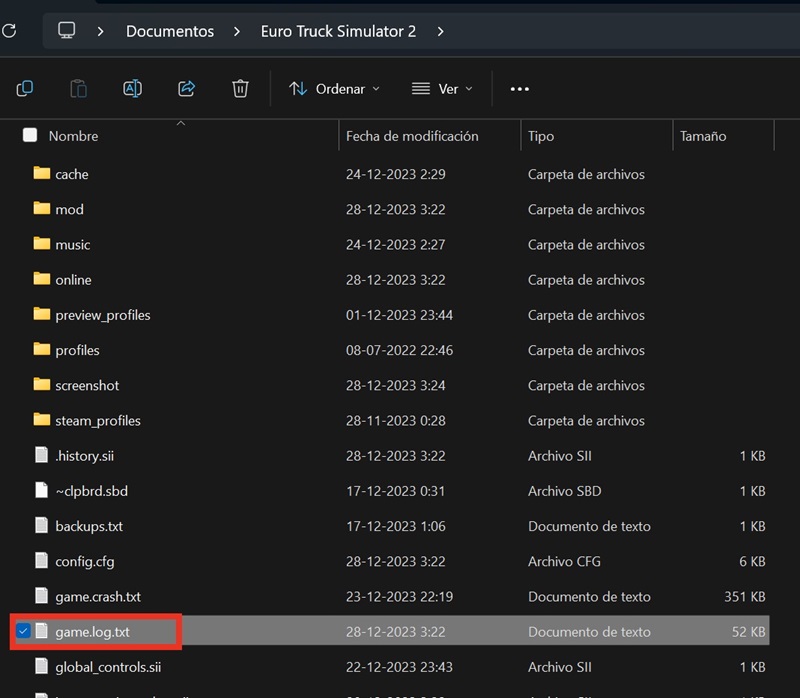800x698 pixels.
Task: Expand chevron after Euro Truck Simulator 2
Action: [x=440, y=32]
